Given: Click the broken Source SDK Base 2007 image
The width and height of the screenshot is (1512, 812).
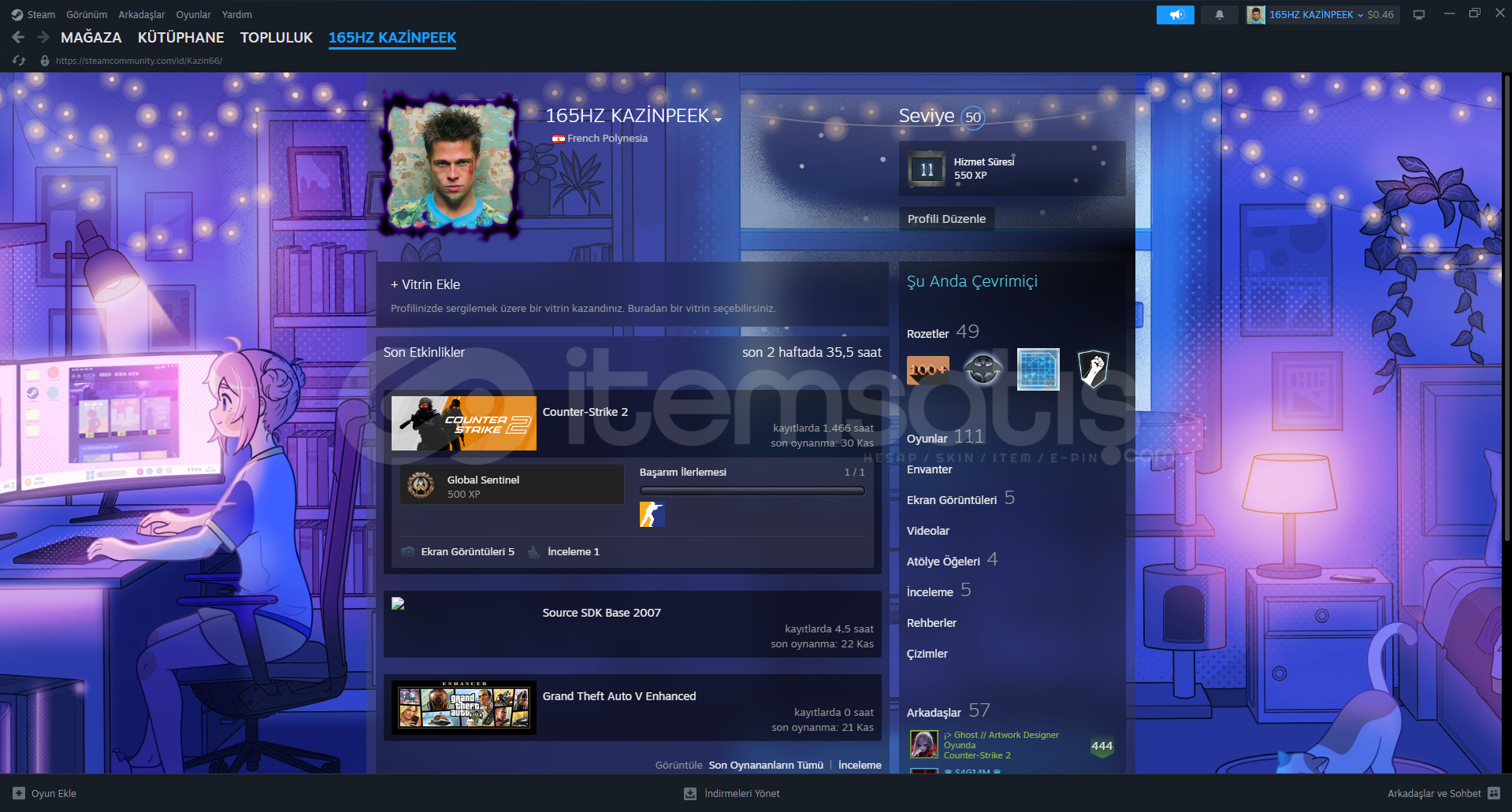Looking at the screenshot, I should tap(398, 603).
